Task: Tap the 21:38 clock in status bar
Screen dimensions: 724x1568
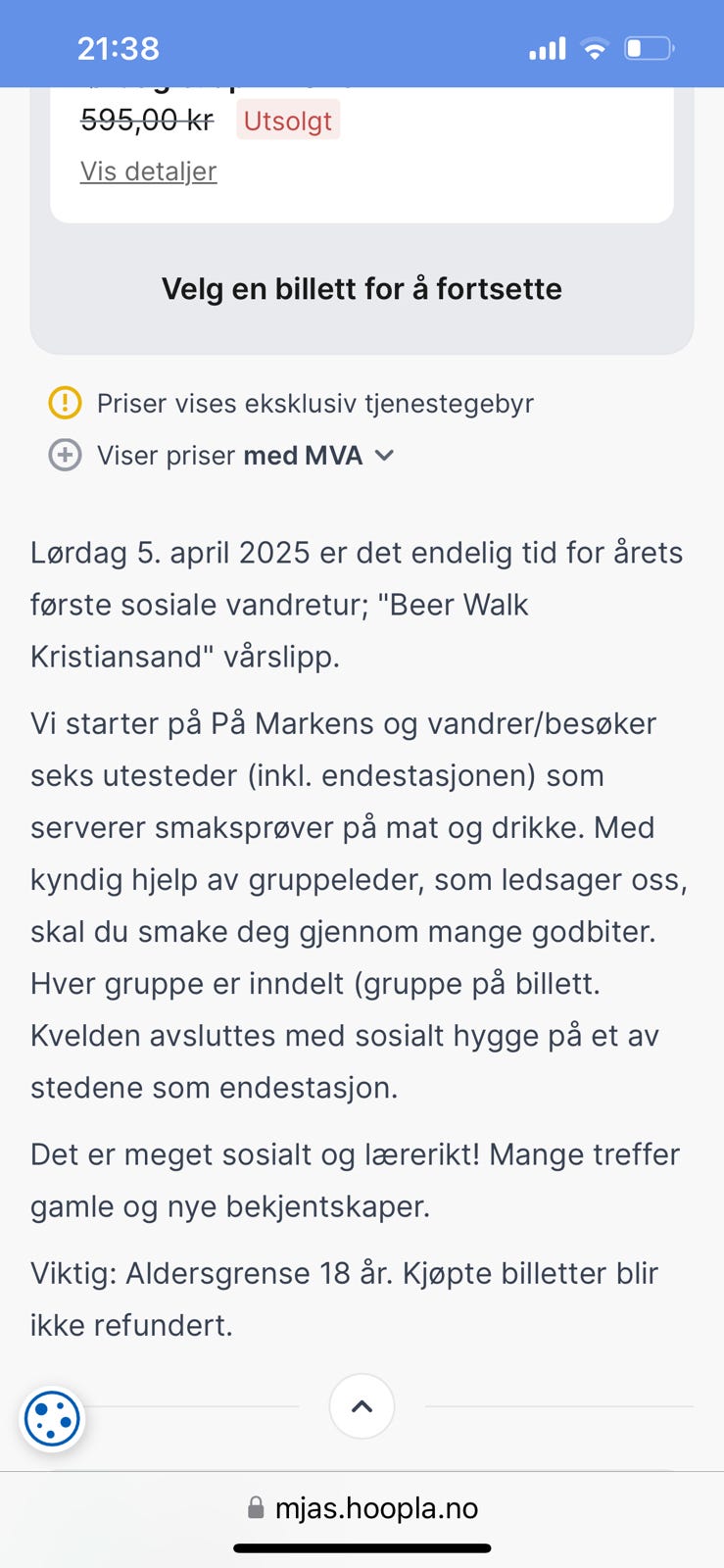Action: [119, 48]
